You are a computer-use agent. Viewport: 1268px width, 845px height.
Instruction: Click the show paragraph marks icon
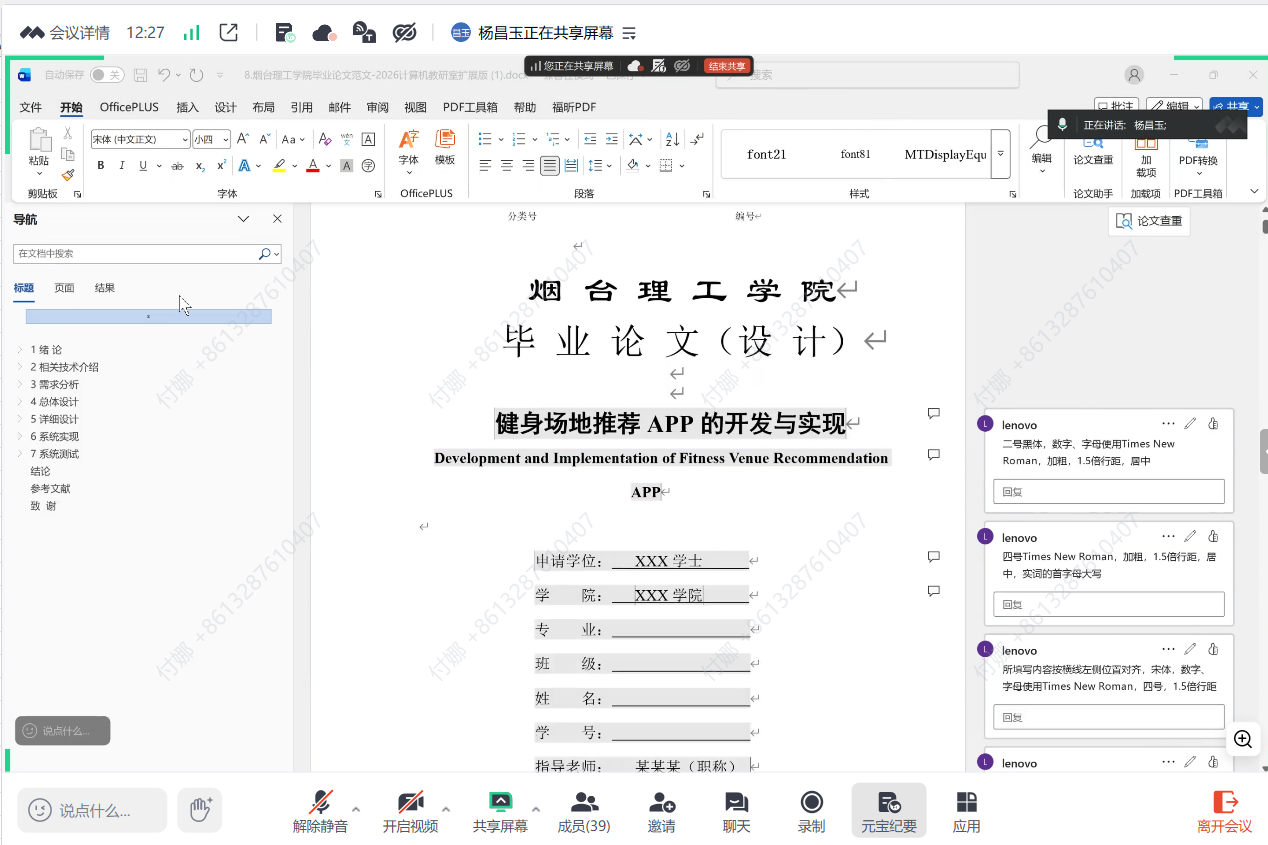pyautogui.click(x=697, y=139)
